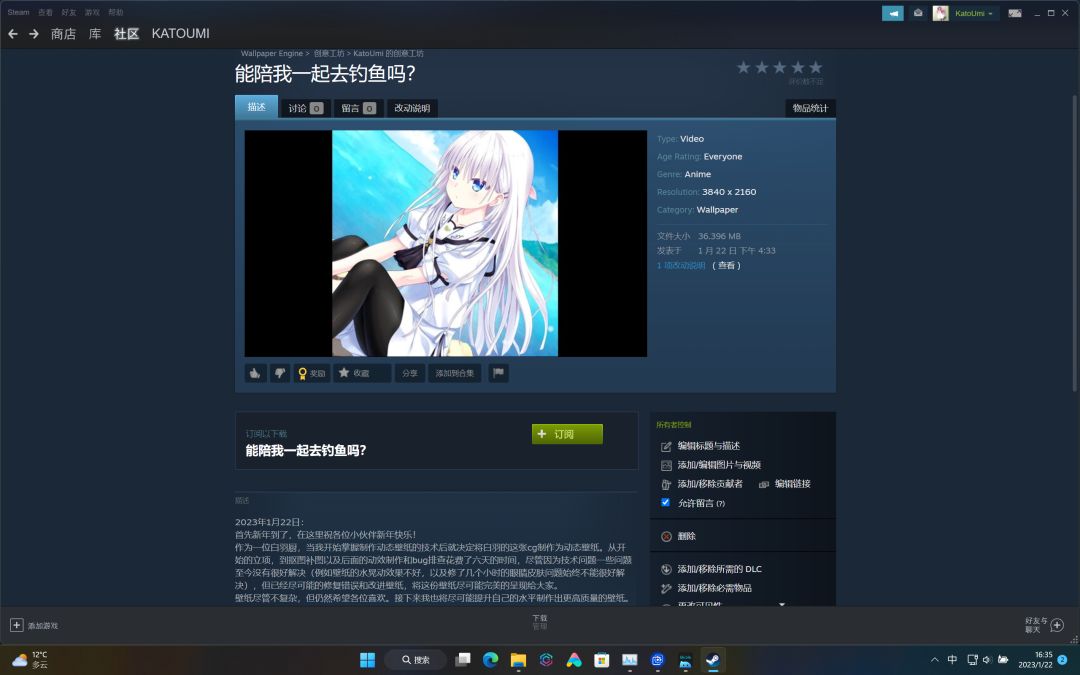Image resolution: width=1080 pixels, height=675 pixels.
Task: Open the 1 项改动说明 link
Action: coord(681,265)
